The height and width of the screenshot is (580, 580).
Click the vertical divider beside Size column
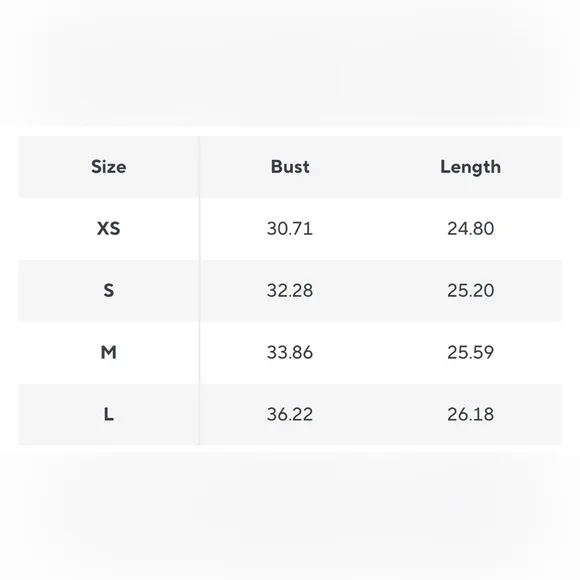coord(199,290)
